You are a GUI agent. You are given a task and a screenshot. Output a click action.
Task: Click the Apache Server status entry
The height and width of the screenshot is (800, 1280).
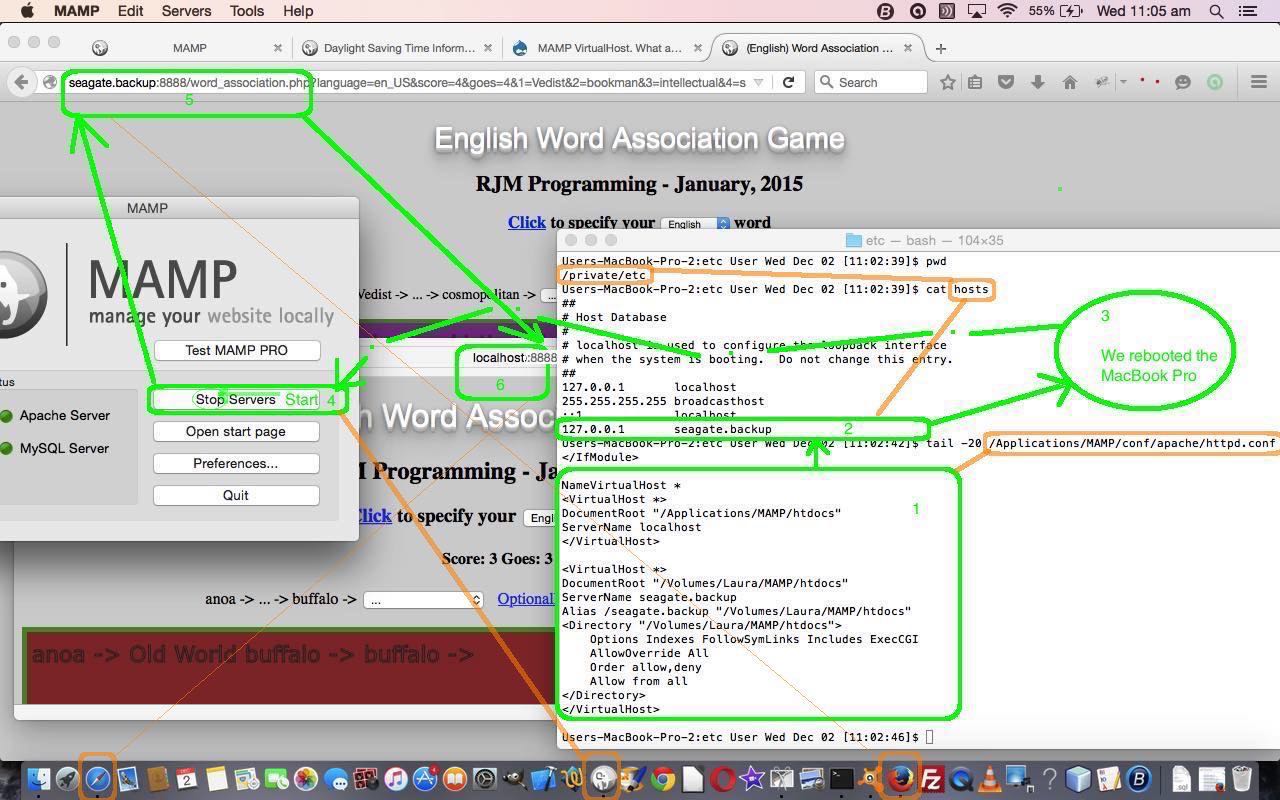click(x=55, y=415)
